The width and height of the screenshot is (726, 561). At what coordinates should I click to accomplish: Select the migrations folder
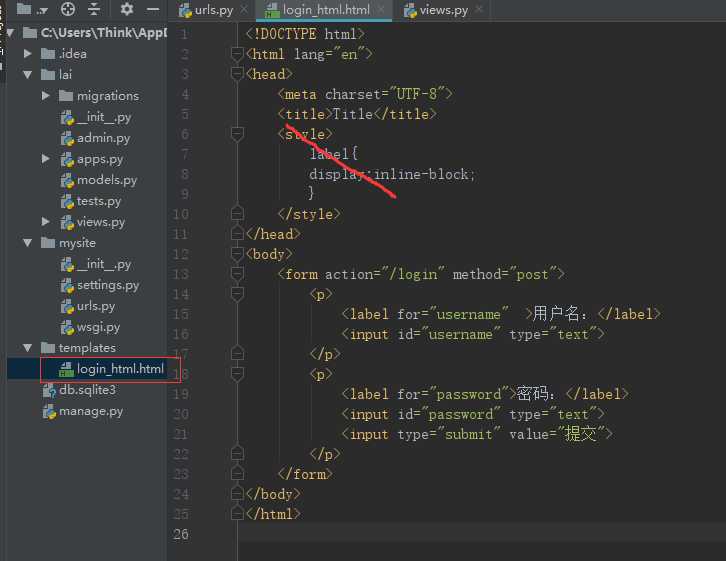(99, 96)
